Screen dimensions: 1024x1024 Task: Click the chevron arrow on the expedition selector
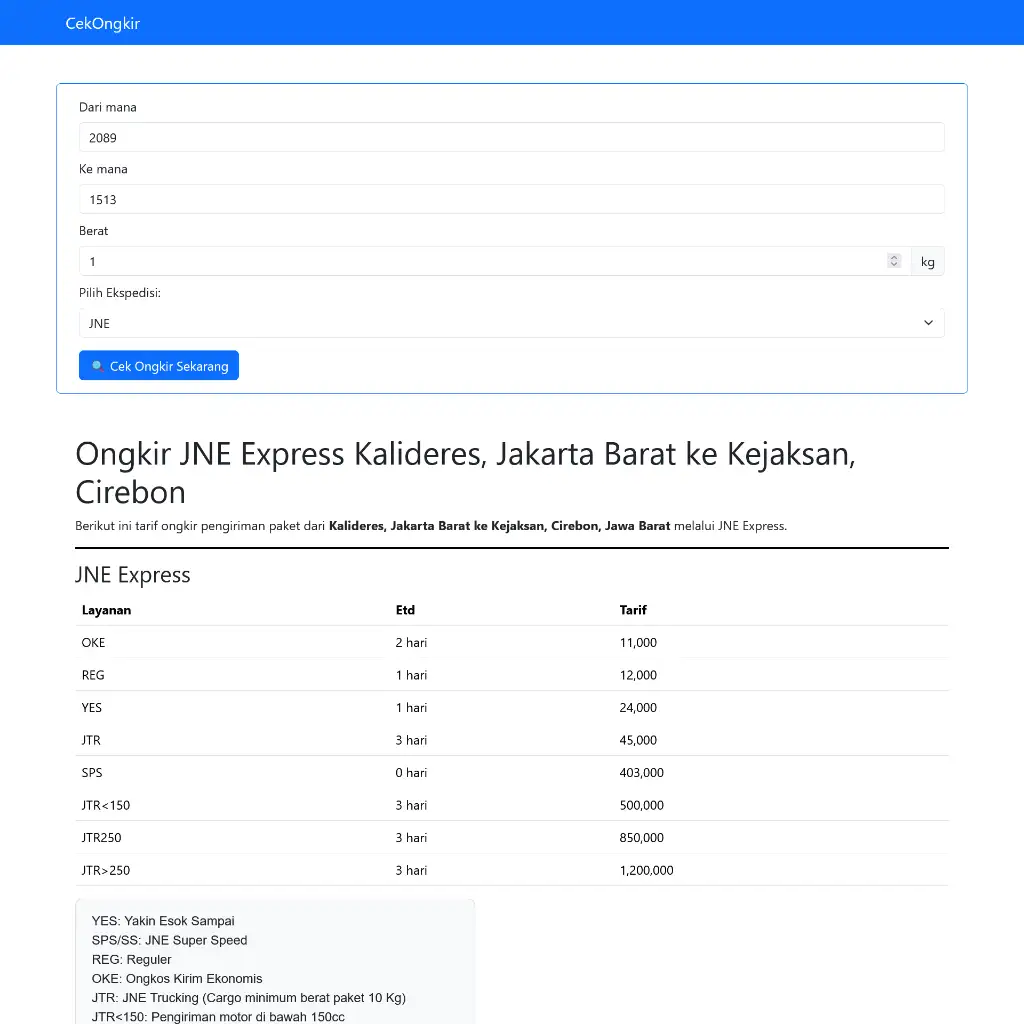928,323
